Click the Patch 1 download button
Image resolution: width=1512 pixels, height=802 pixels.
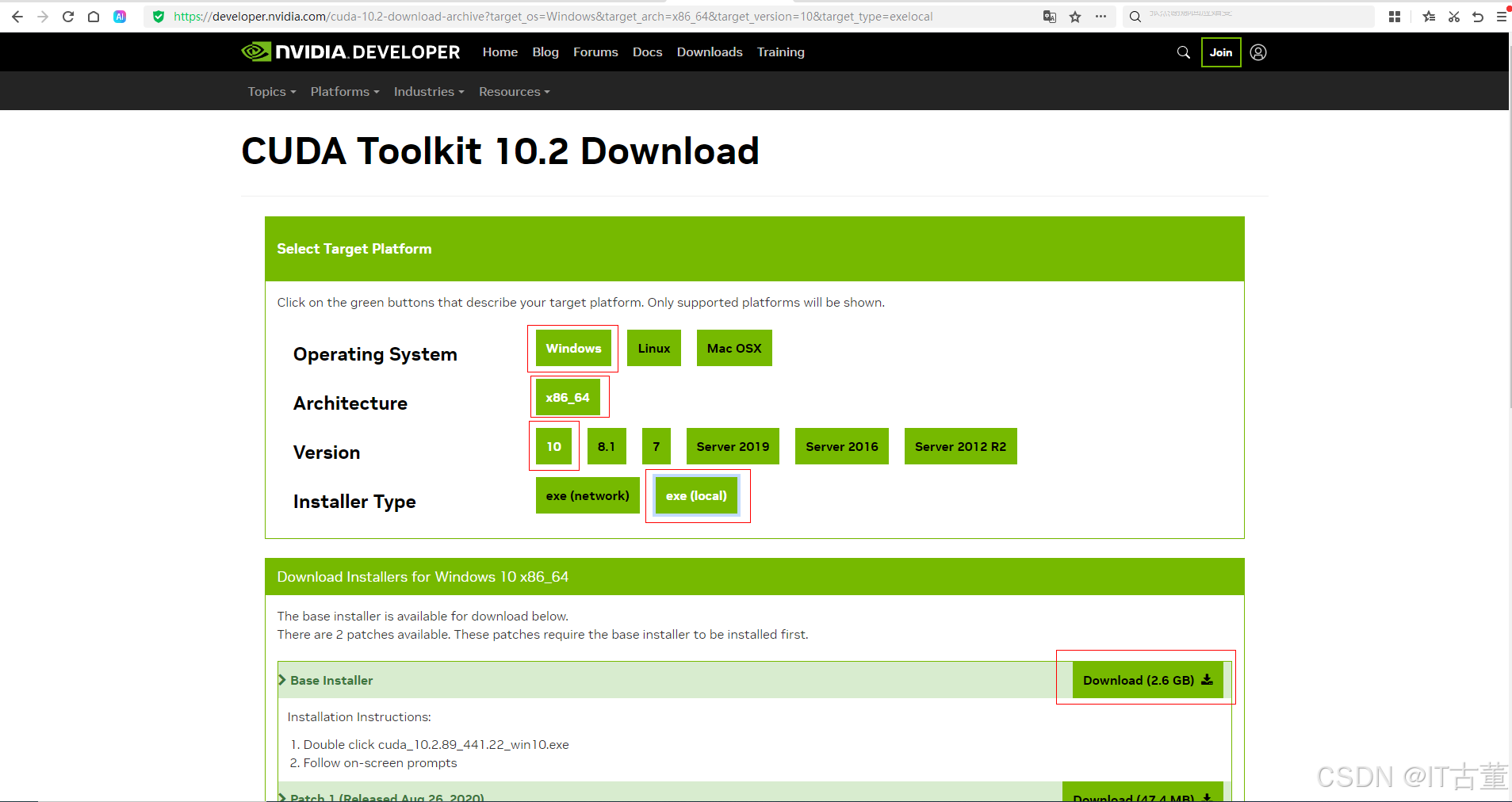1143,793
